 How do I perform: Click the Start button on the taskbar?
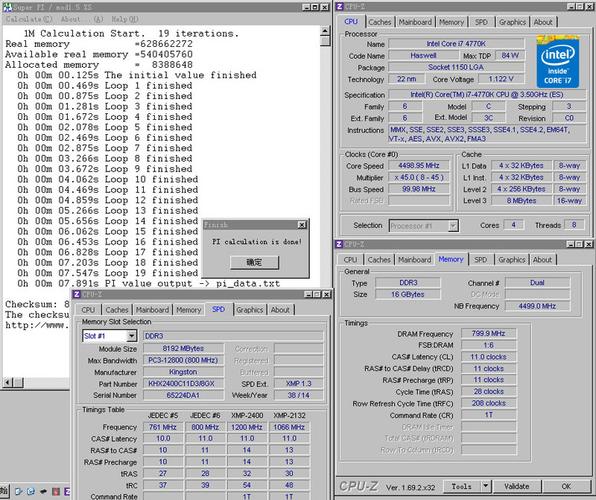[x=4, y=491]
